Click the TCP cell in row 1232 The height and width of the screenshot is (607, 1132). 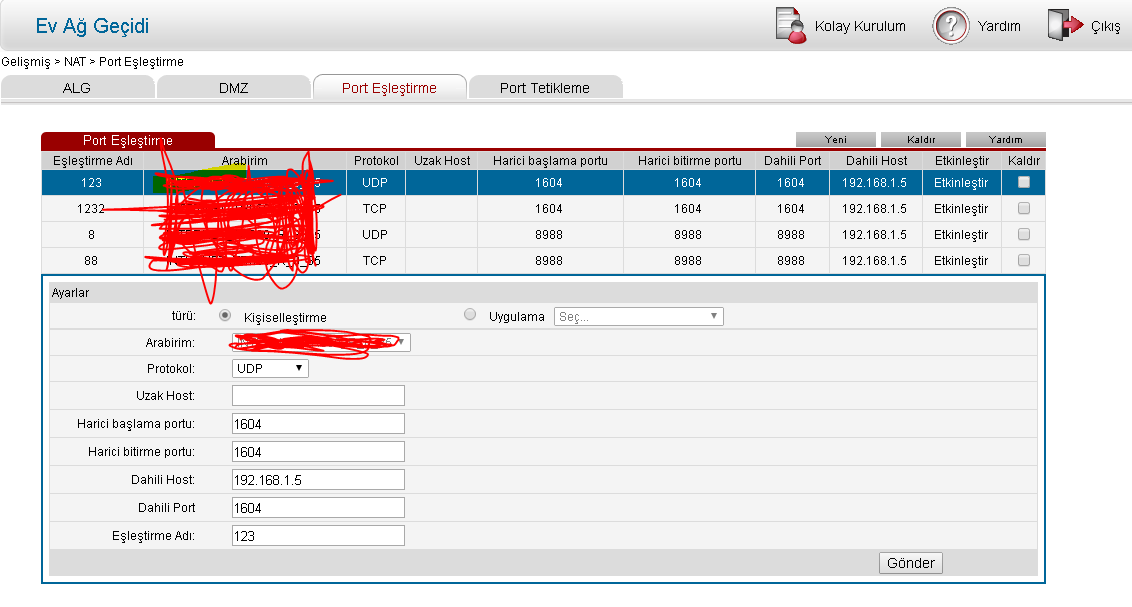click(375, 209)
